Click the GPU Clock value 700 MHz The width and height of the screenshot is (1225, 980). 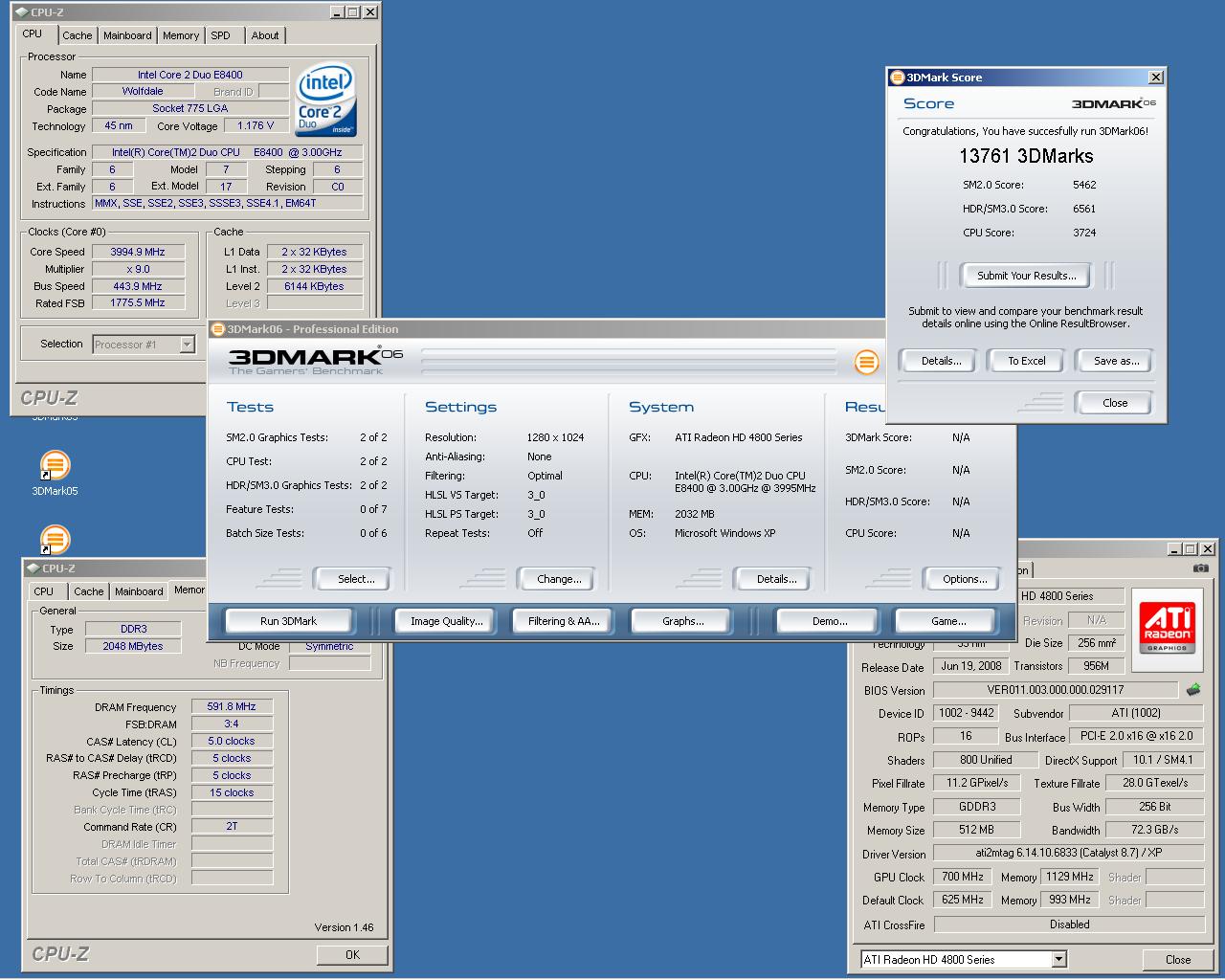pos(963,877)
